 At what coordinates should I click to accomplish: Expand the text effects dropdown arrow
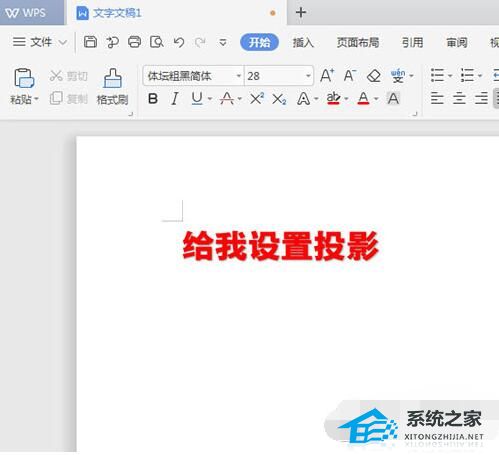pyautogui.click(x=316, y=99)
